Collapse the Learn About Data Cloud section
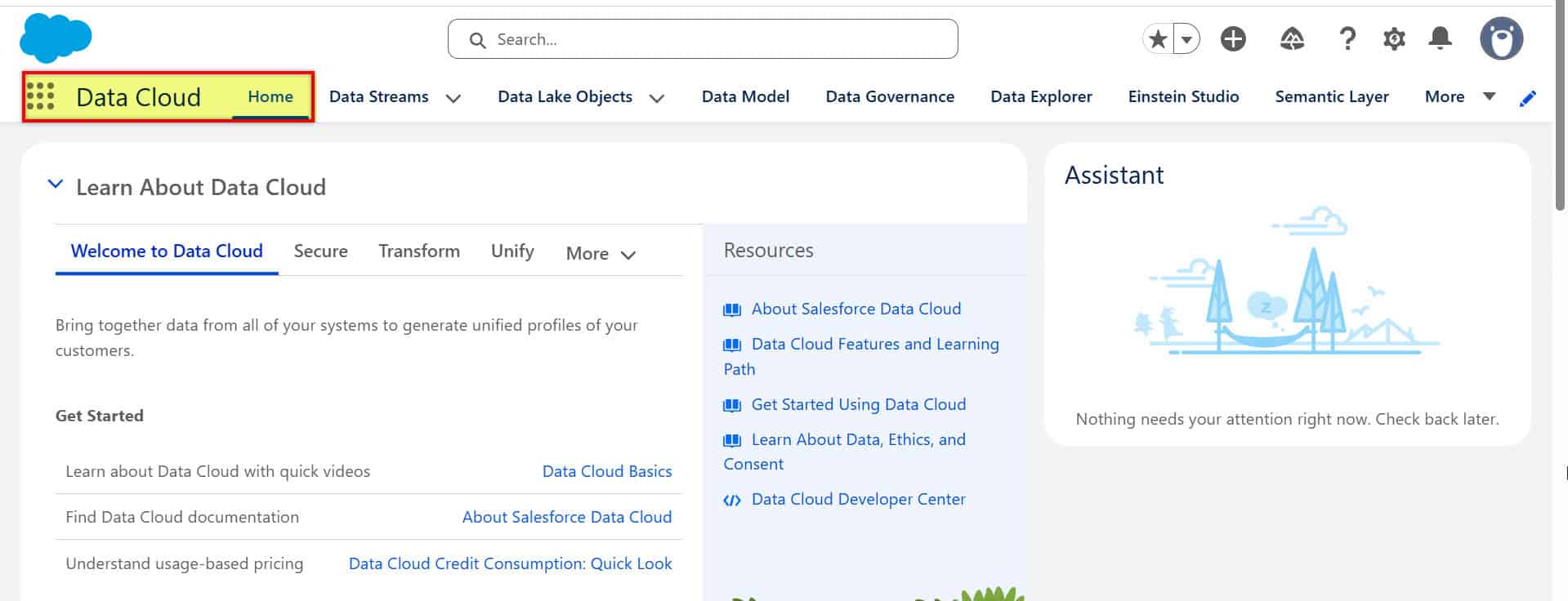The image size is (1568, 601). [56, 185]
